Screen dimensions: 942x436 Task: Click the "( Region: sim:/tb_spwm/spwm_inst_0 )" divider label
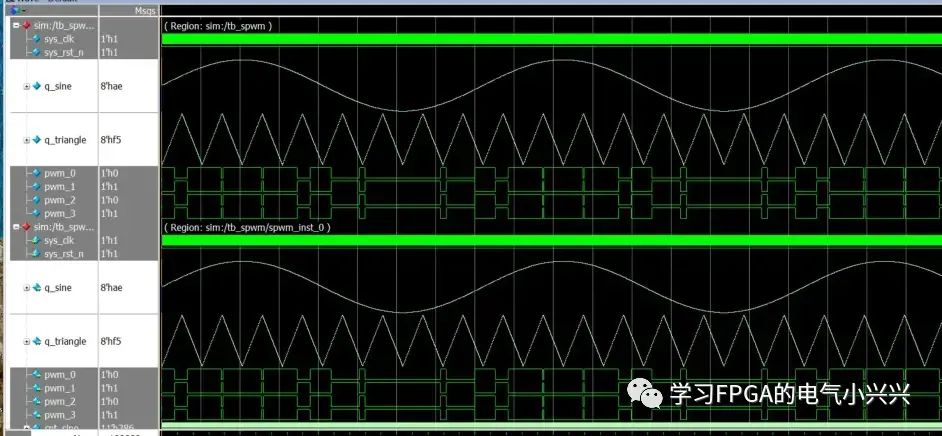click(248, 228)
